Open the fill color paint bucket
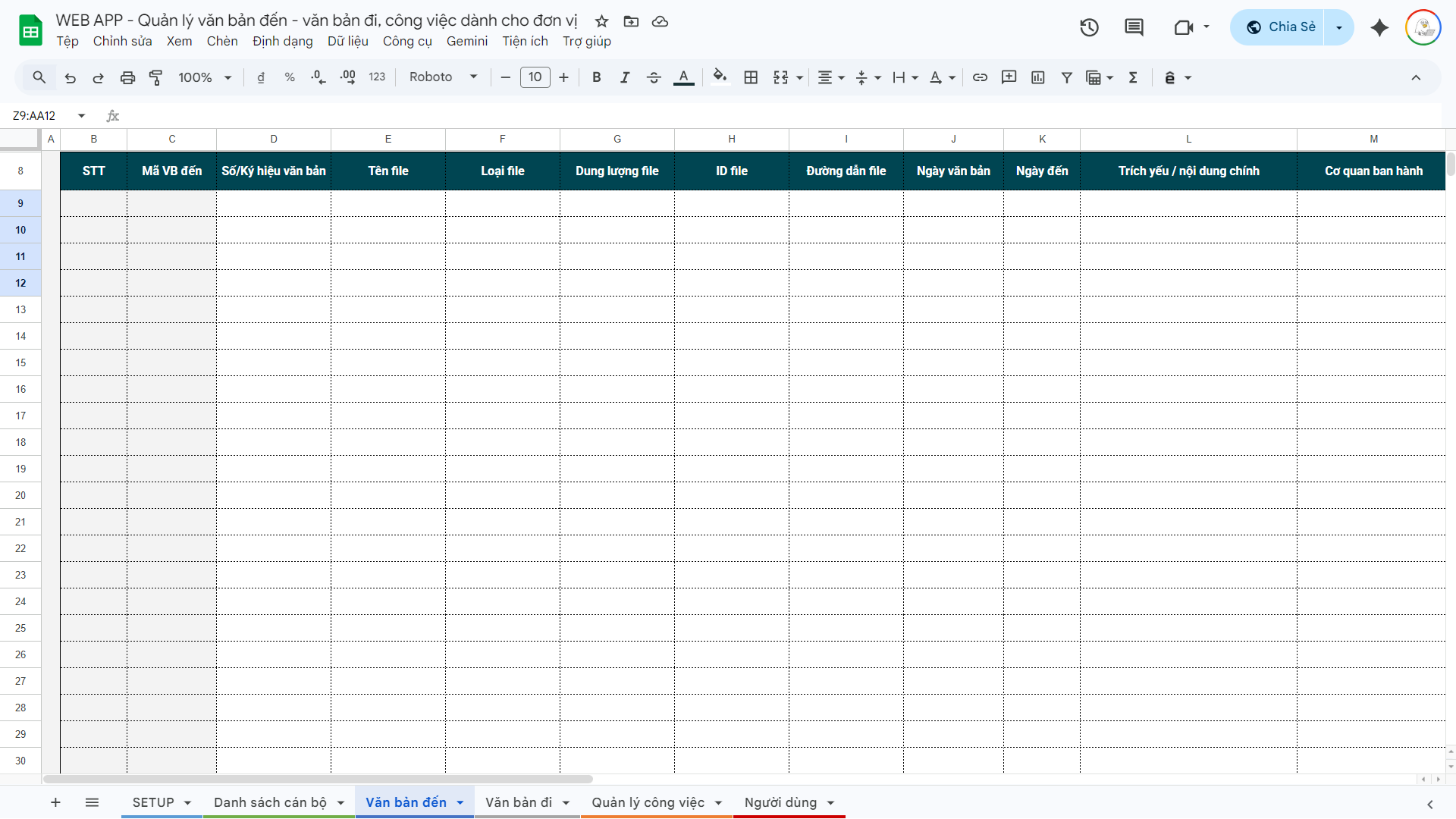1456x819 pixels. 720,77
